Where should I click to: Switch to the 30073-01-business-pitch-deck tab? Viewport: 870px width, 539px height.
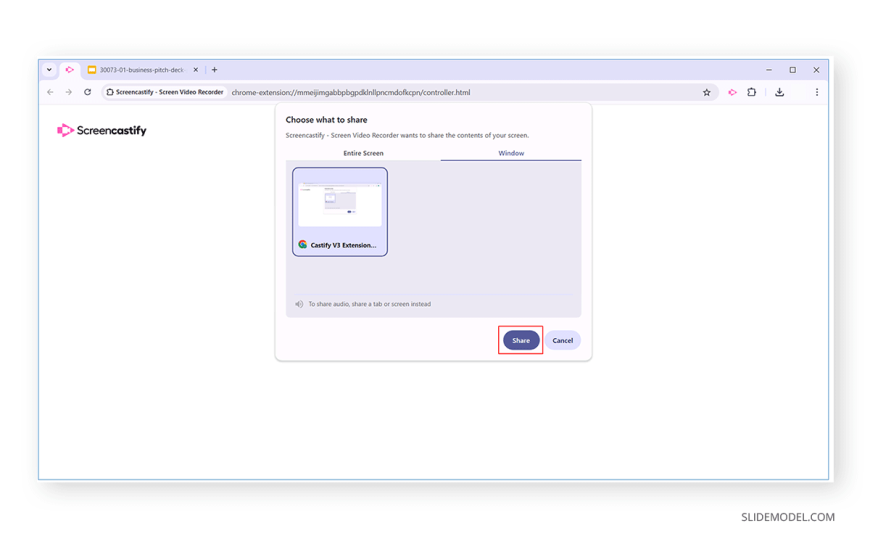click(142, 70)
